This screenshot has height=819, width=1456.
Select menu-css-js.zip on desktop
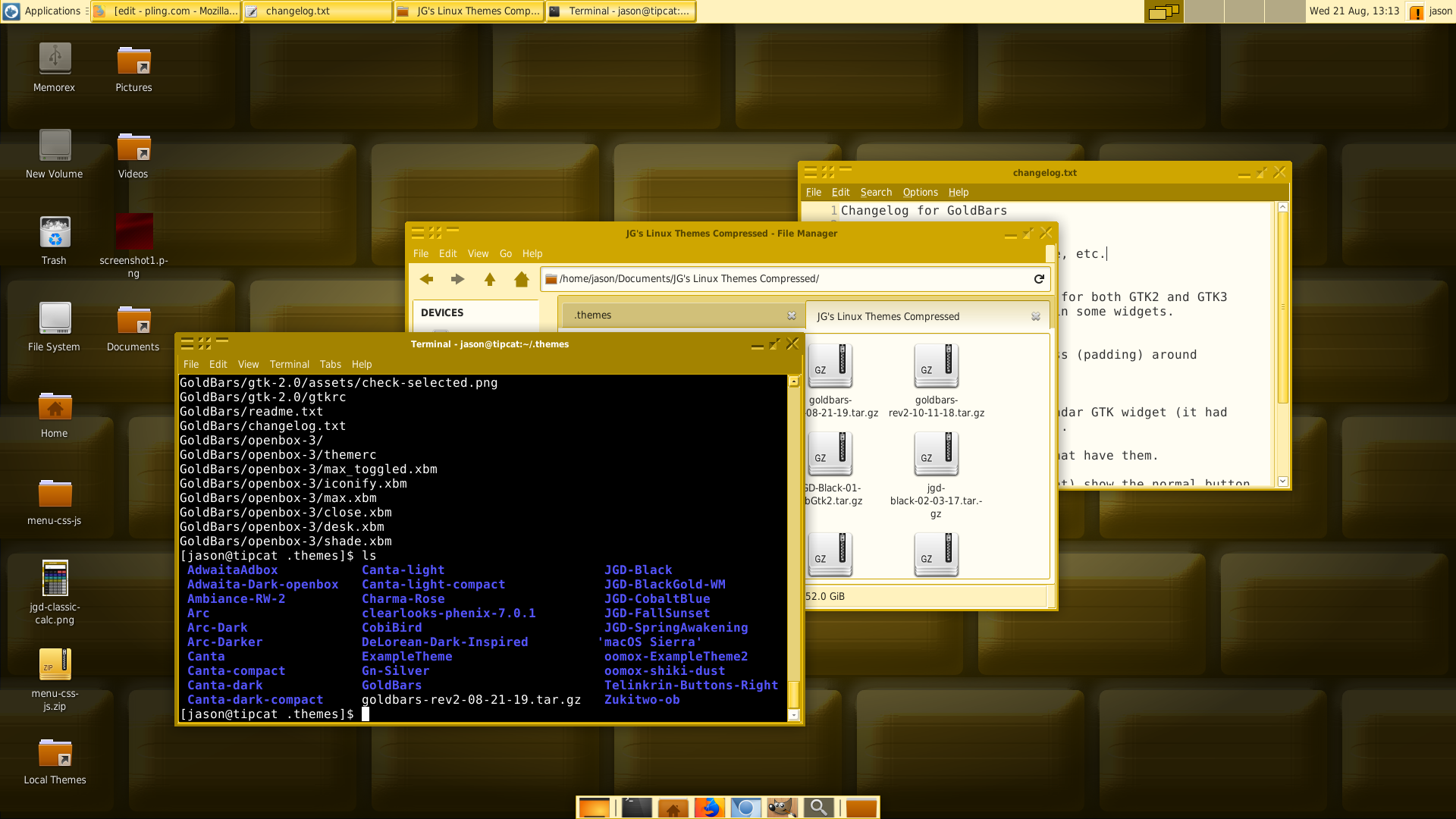[55, 664]
